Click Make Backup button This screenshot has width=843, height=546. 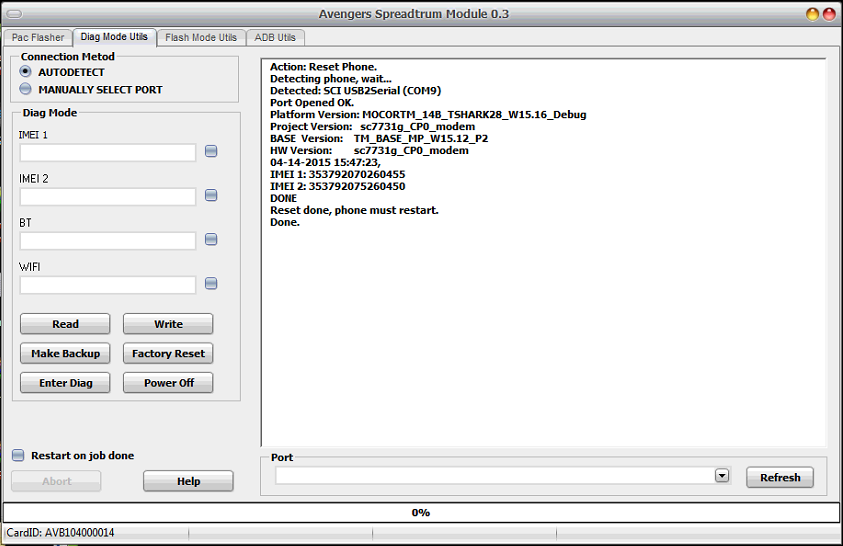click(x=65, y=354)
